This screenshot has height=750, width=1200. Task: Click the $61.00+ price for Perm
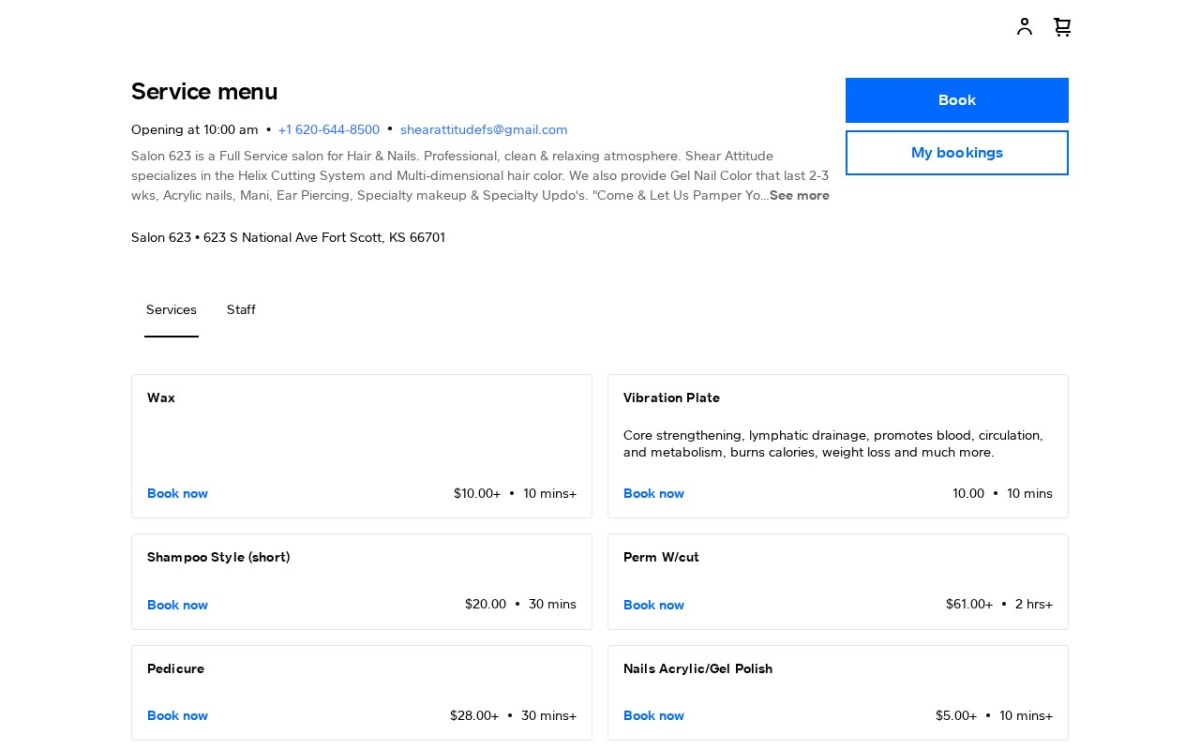click(969, 604)
